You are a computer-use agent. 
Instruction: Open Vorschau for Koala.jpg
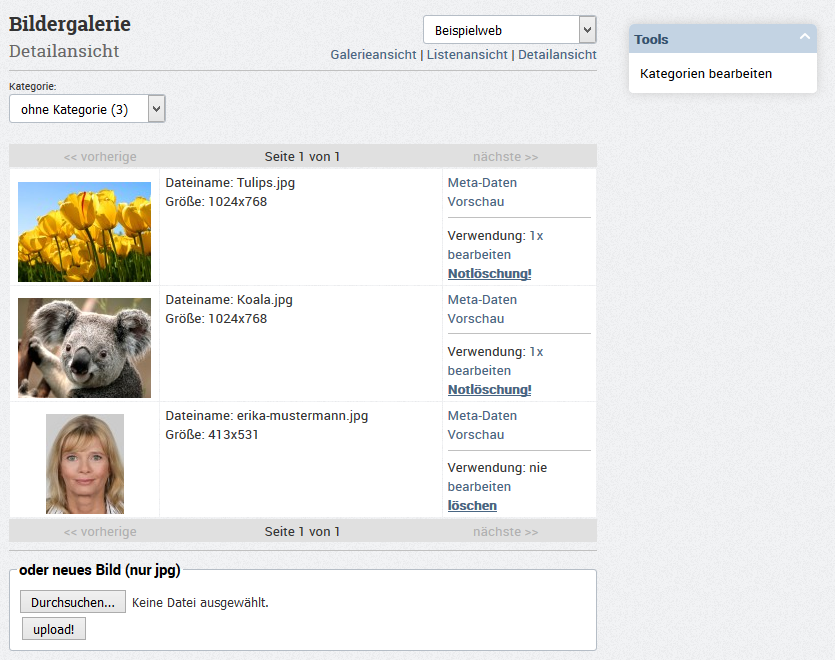coord(476,319)
